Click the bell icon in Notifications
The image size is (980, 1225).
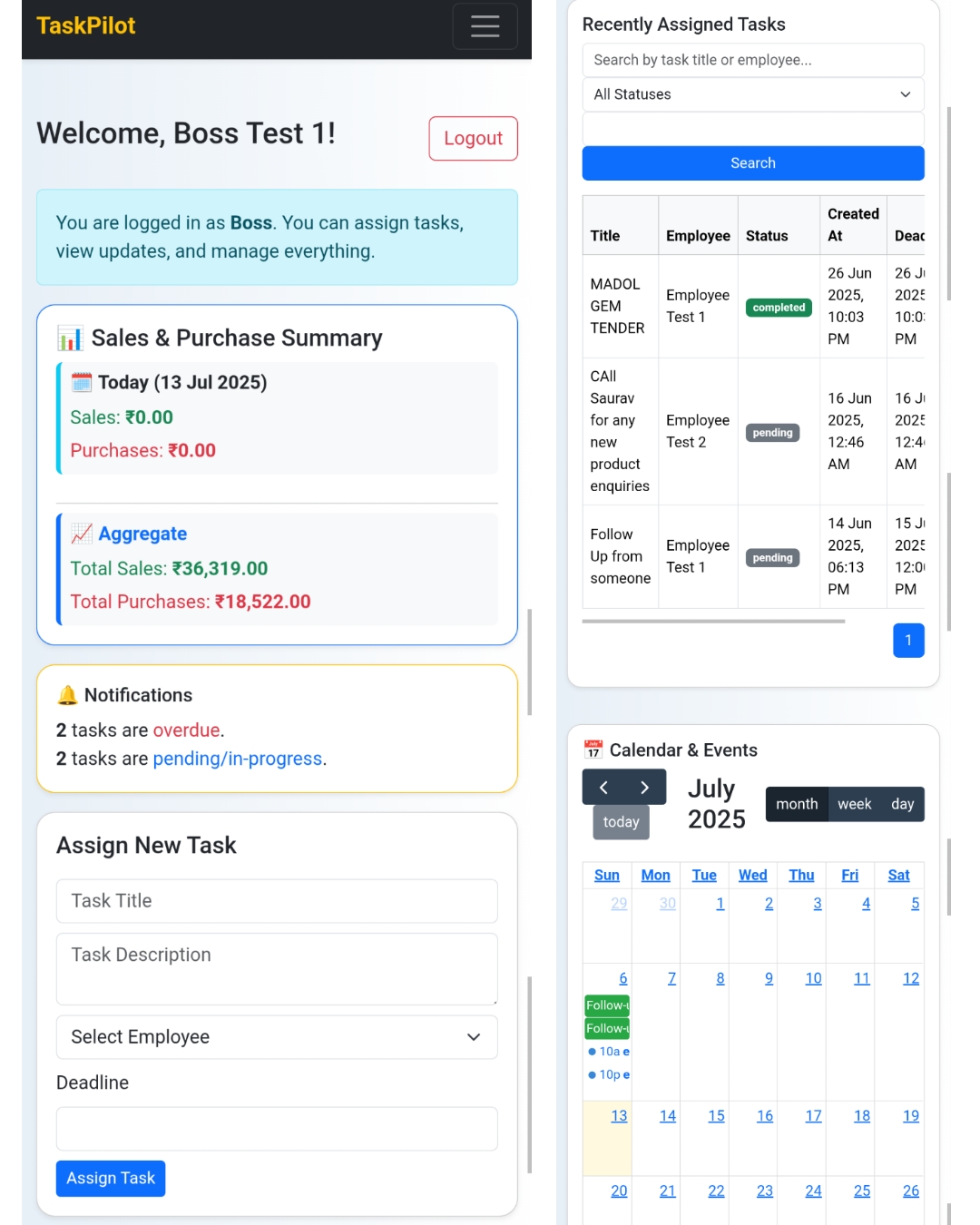(67, 695)
